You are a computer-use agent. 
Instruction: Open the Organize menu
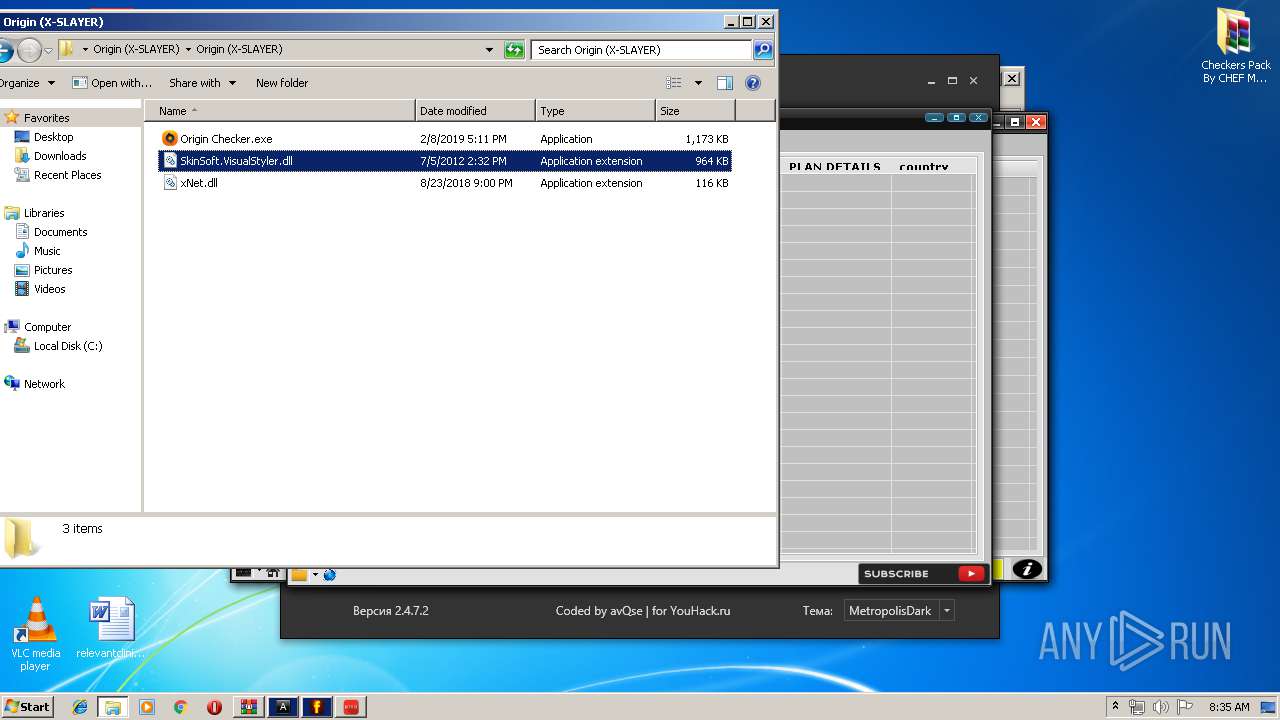pyautogui.click(x=27, y=83)
